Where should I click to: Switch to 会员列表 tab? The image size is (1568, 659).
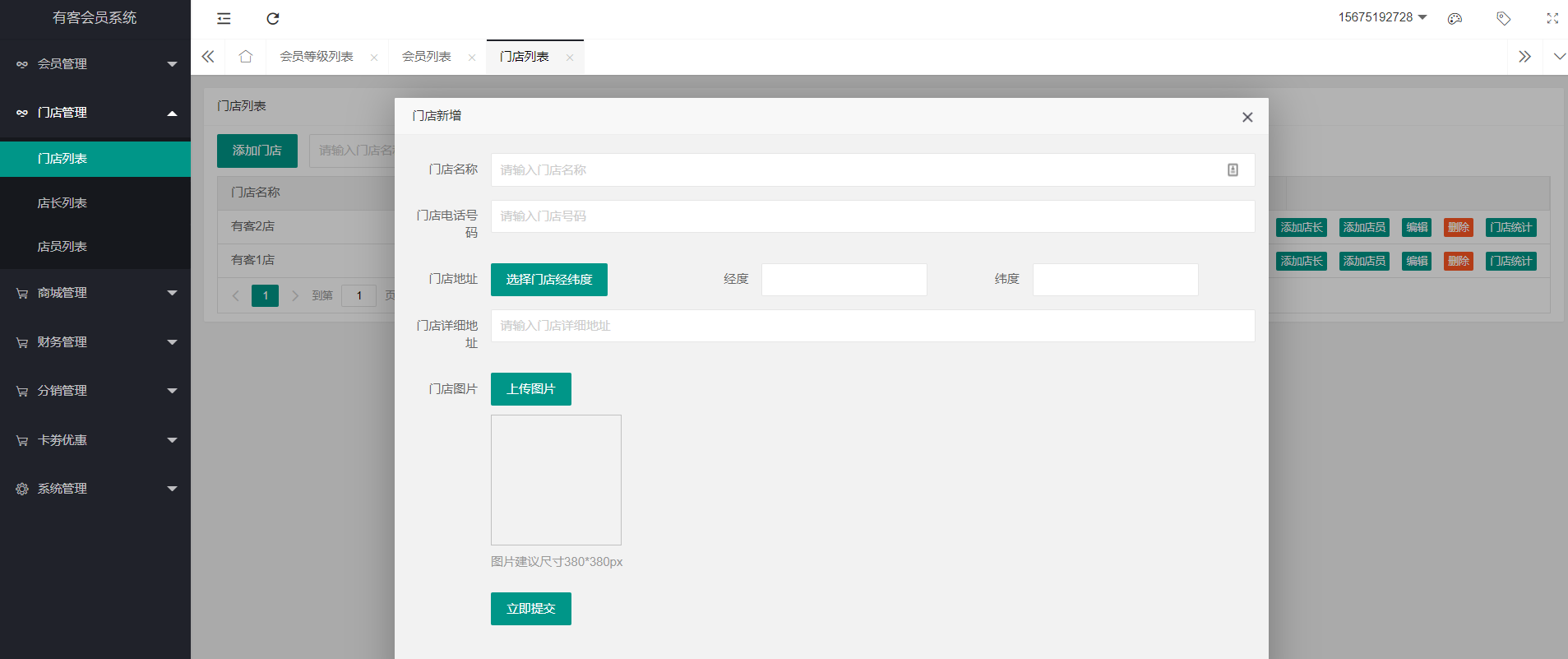point(426,57)
